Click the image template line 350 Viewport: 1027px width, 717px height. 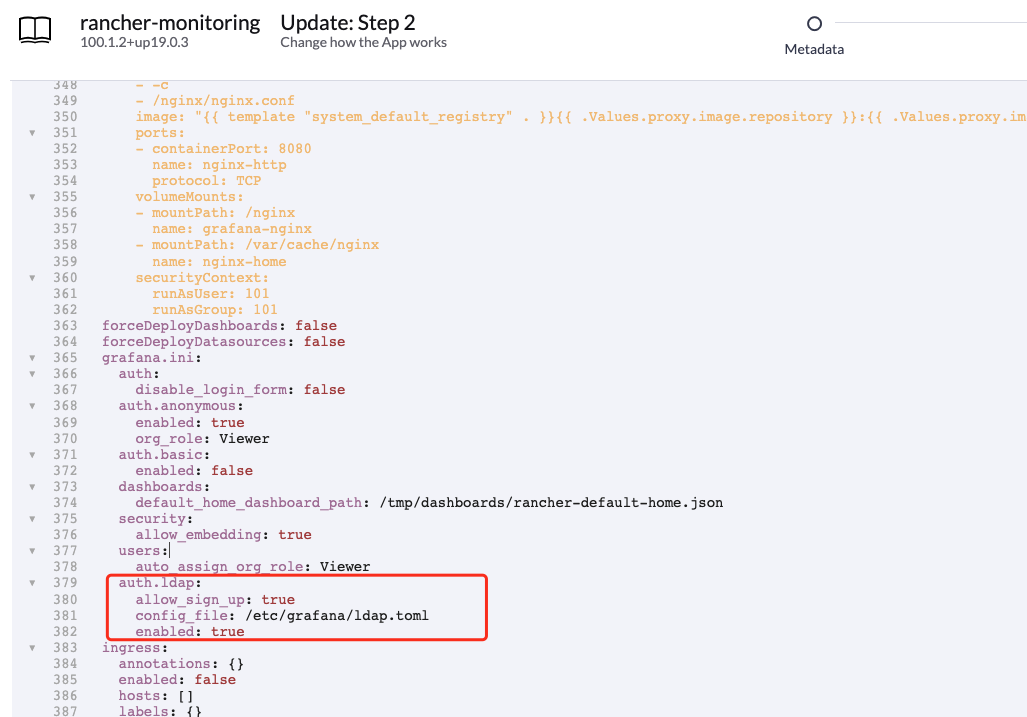pyautogui.click(x=580, y=117)
